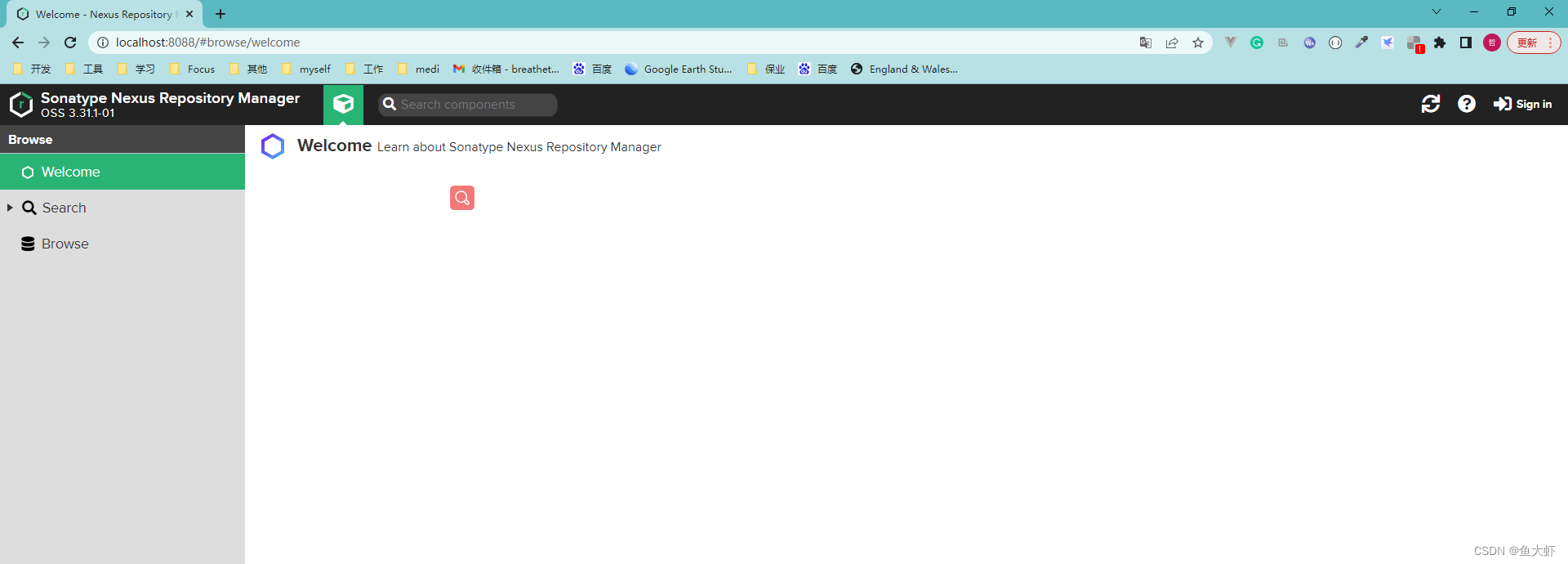Select the Welcome - Nexus Repository tab
Viewport: 1568px width, 564px height.
tap(105, 14)
